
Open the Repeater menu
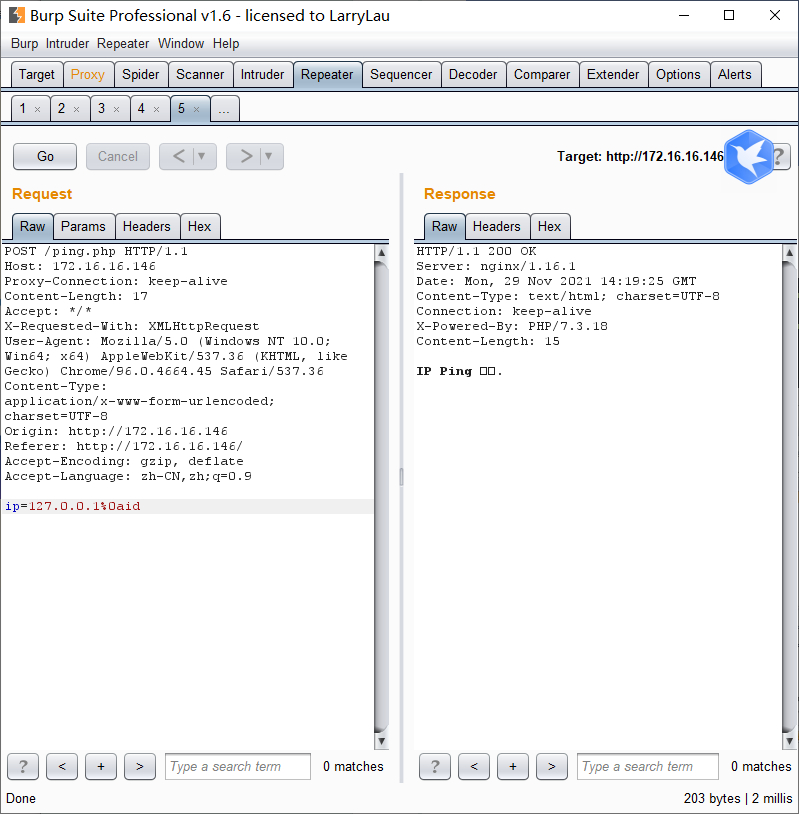[x=123, y=44]
